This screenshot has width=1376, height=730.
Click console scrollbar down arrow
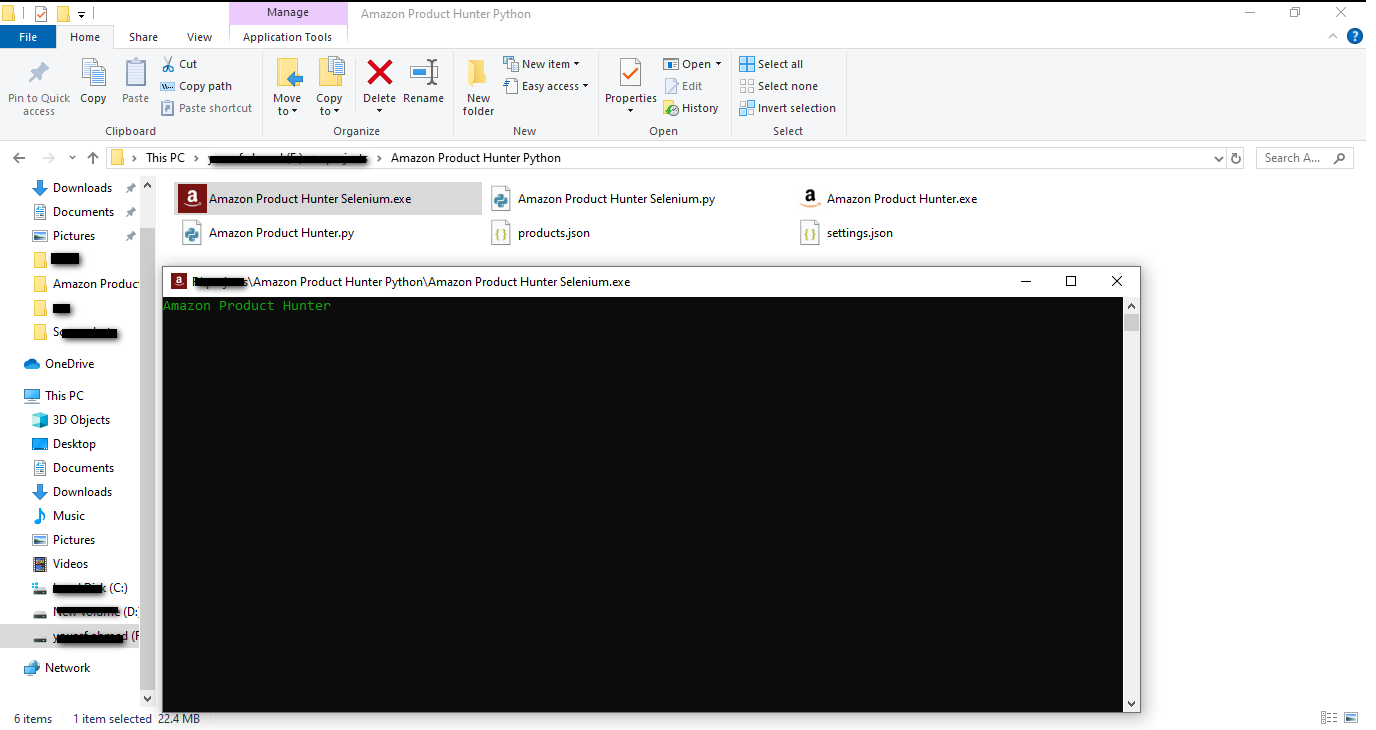point(1131,704)
